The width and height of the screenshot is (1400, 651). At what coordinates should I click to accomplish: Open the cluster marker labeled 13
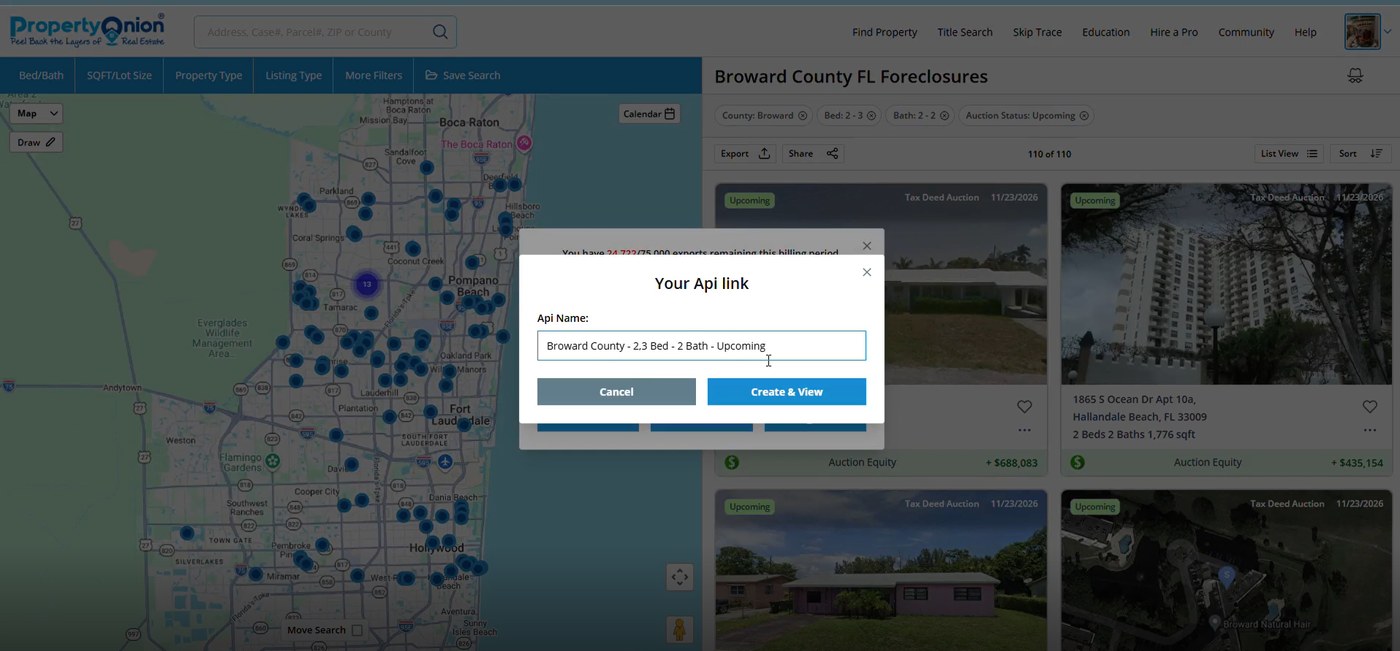click(x=367, y=284)
